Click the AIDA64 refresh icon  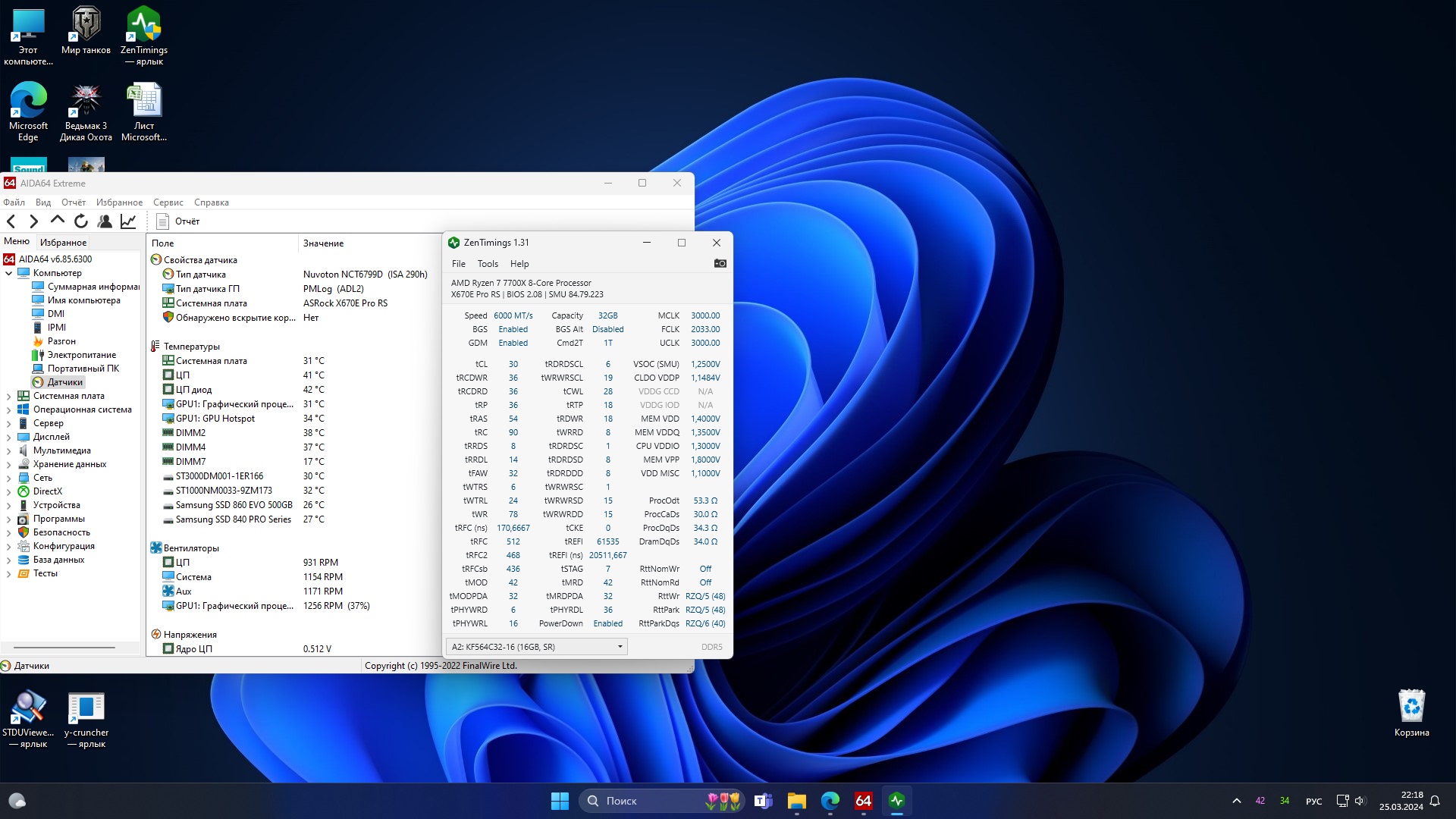tap(81, 221)
